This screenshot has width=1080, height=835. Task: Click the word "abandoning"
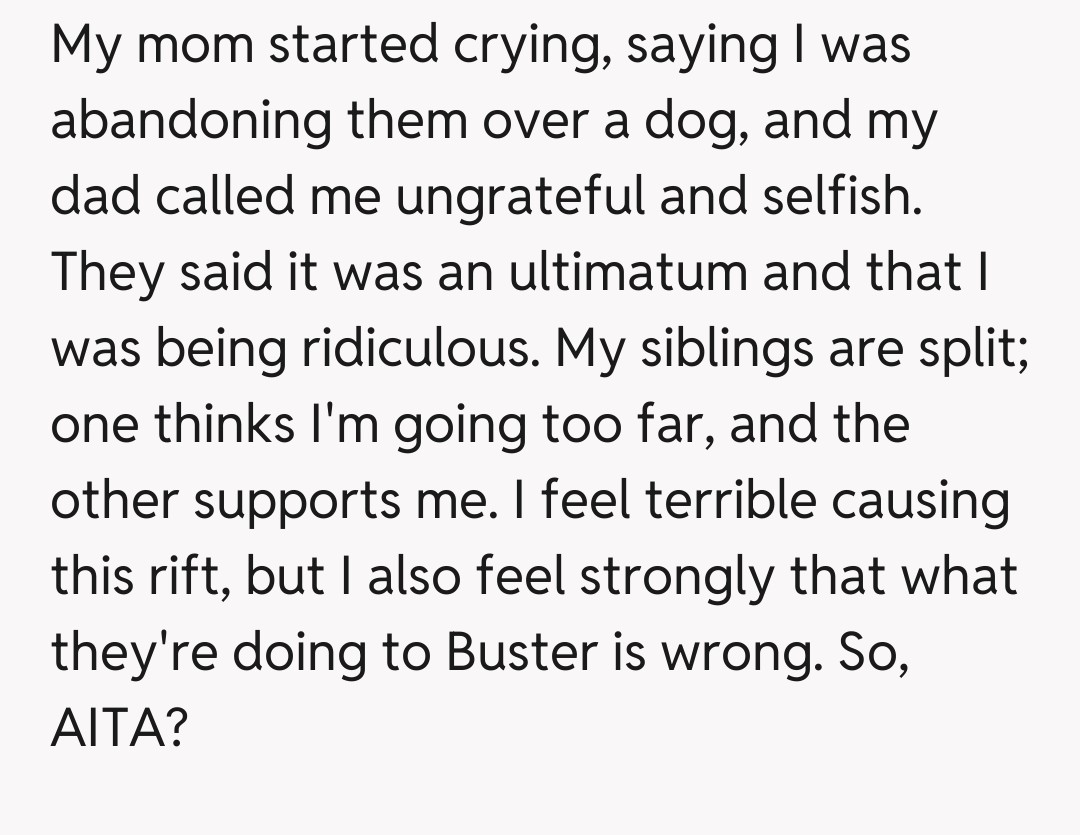coord(189,122)
